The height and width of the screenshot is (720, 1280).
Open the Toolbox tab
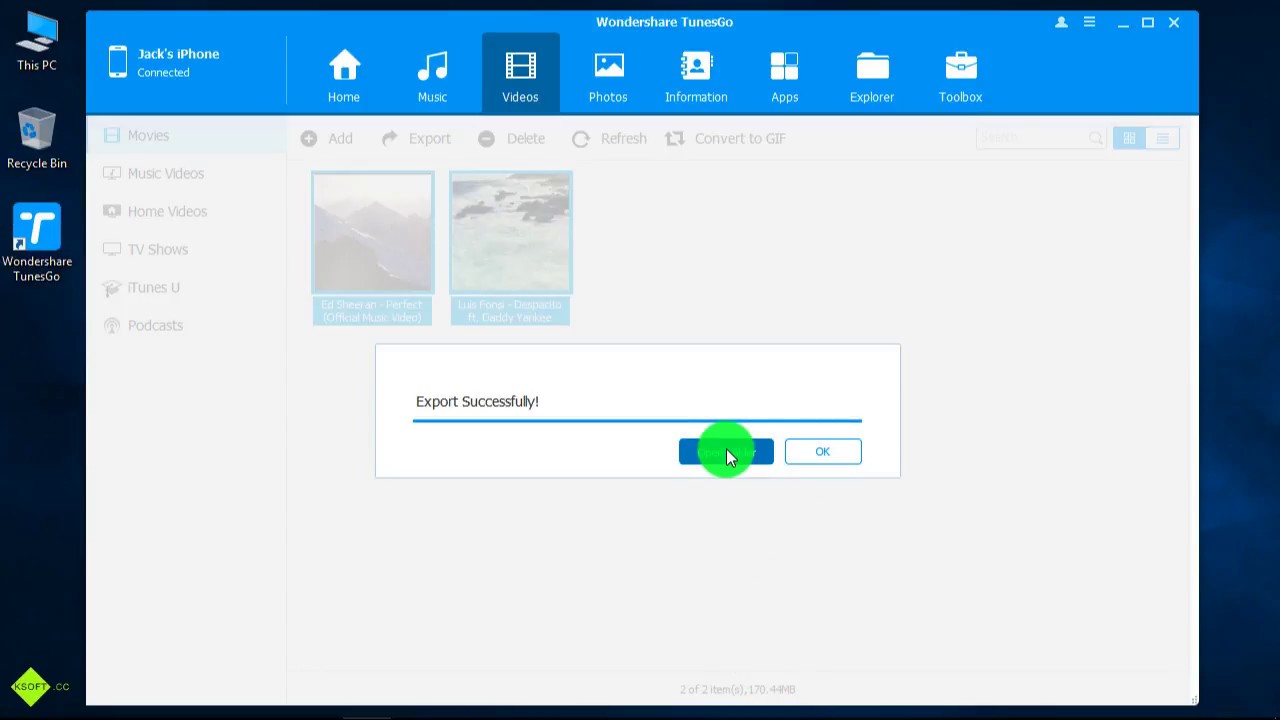(960, 75)
